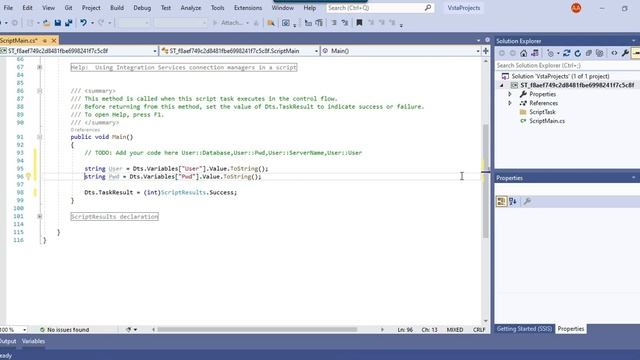
Task: Click the pending changes filter icon
Action: point(550,53)
